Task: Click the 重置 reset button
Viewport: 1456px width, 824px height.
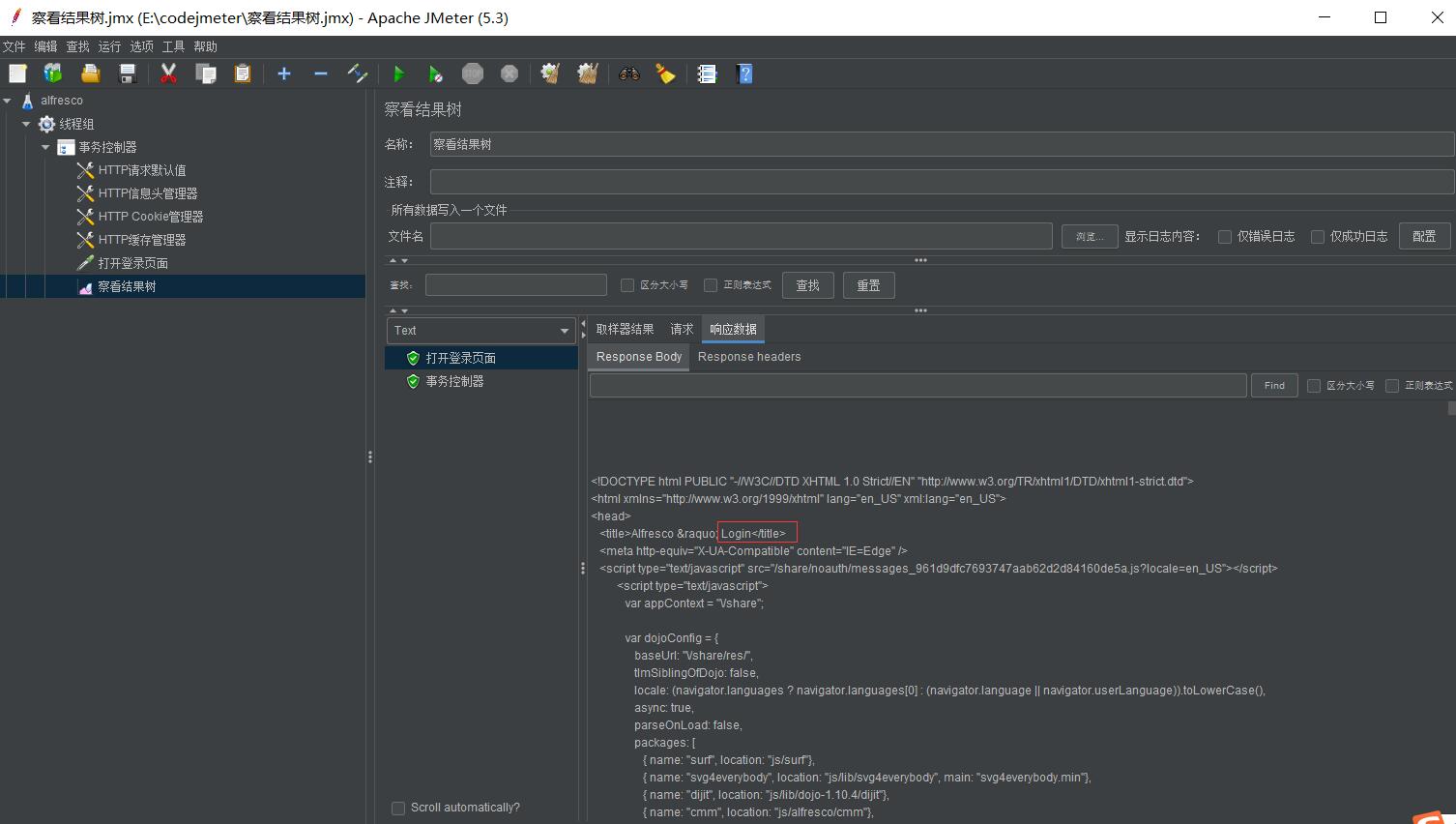Action: pos(868,285)
